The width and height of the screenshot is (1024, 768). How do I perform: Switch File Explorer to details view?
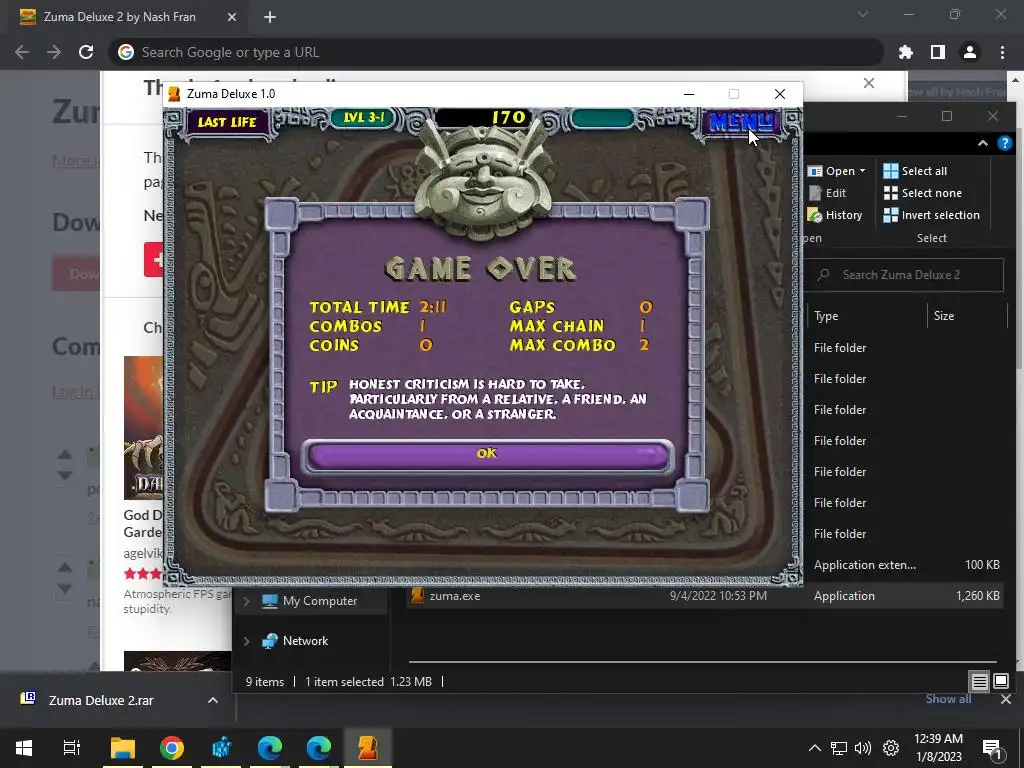(980, 682)
